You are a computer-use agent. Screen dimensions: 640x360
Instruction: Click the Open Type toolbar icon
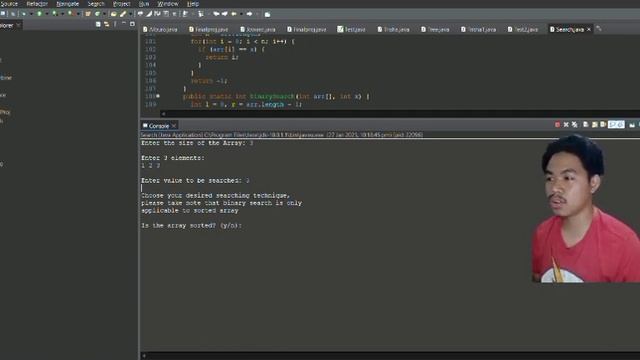coord(113,14)
